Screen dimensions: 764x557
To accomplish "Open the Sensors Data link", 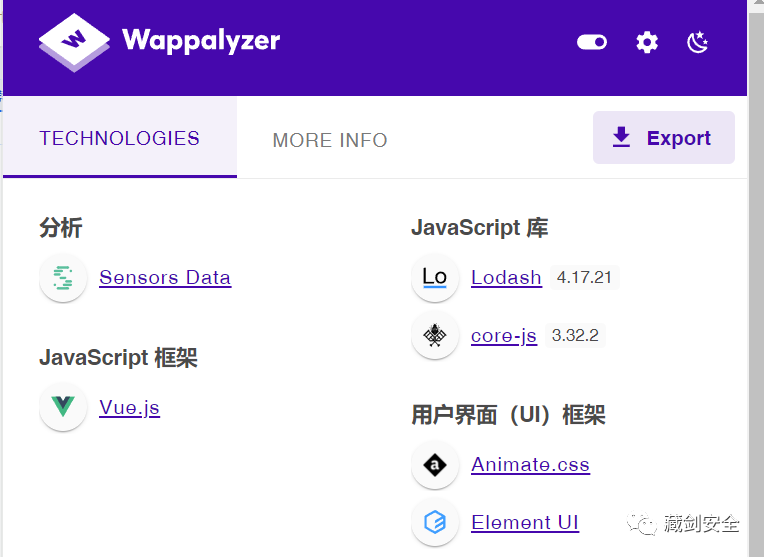I will [165, 278].
